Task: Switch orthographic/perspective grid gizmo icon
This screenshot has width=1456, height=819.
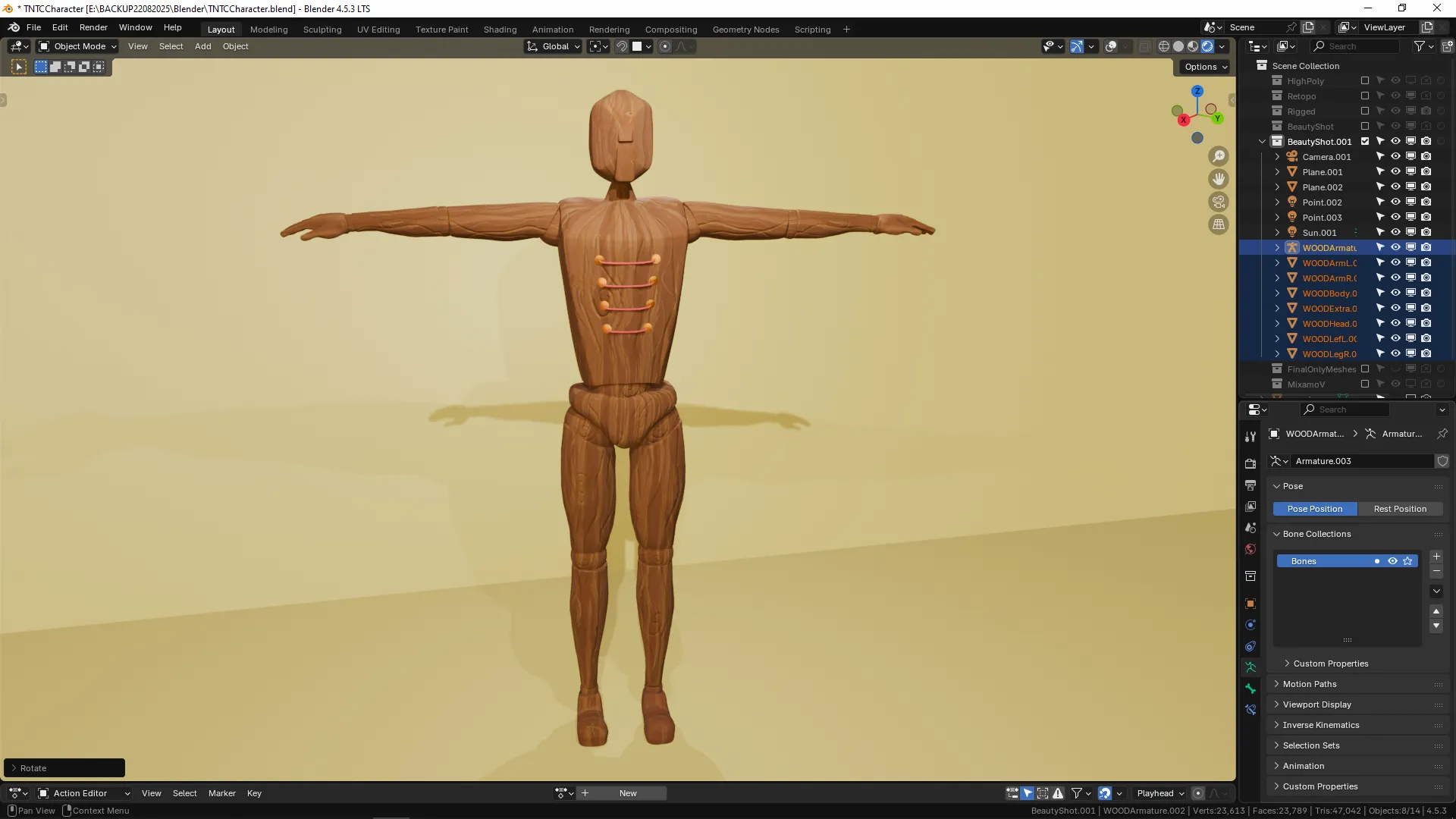Action: click(1219, 224)
